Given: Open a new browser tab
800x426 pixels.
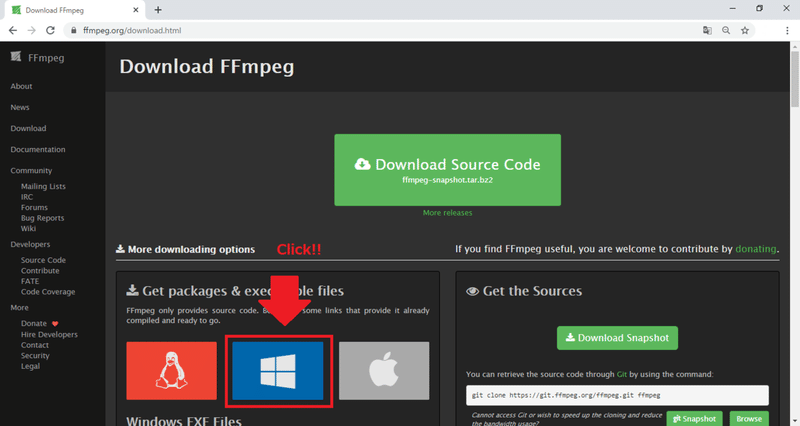Looking at the screenshot, I should pyautogui.click(x=158, y=10).
